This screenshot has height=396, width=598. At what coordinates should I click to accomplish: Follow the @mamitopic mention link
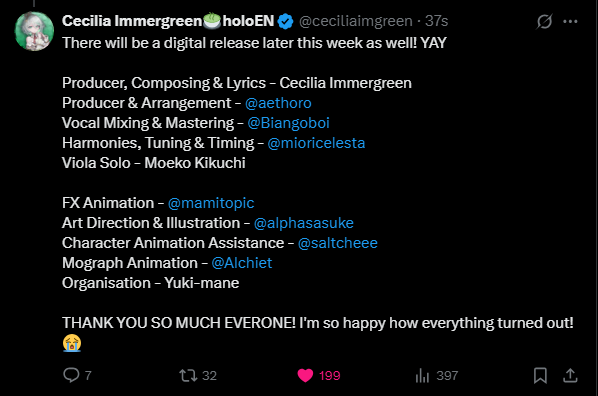(211, 203)
